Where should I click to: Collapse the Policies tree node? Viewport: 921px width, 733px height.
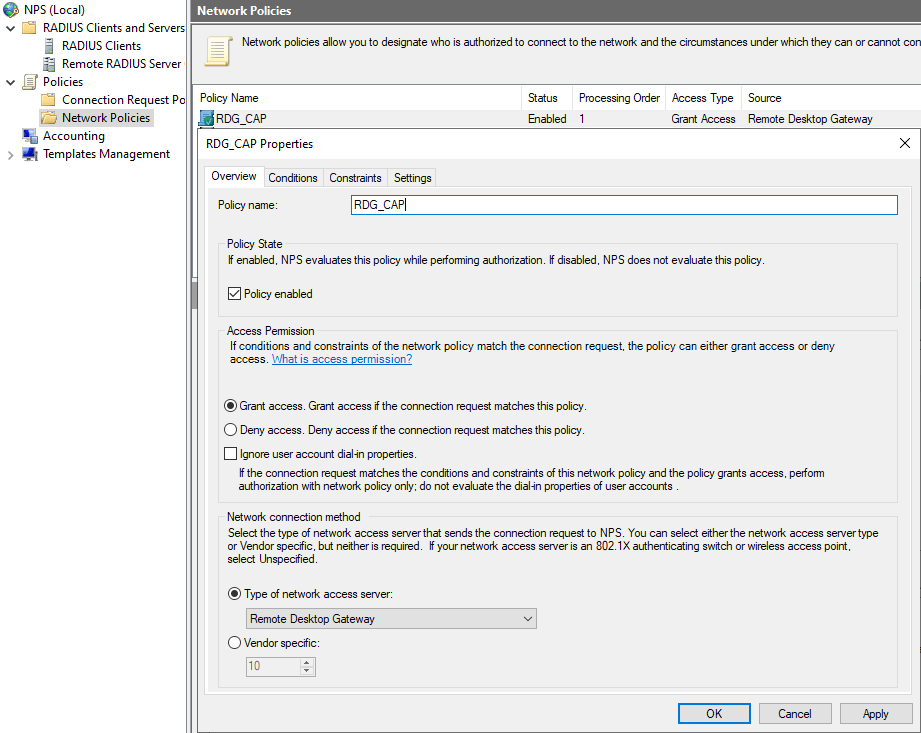11,82
